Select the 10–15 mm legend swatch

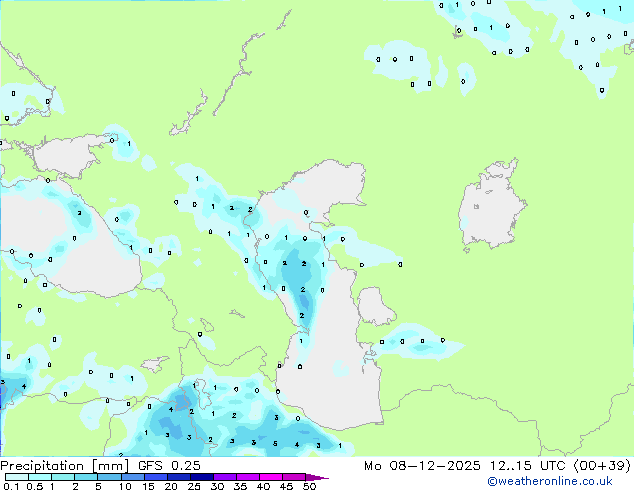(133, 477)
